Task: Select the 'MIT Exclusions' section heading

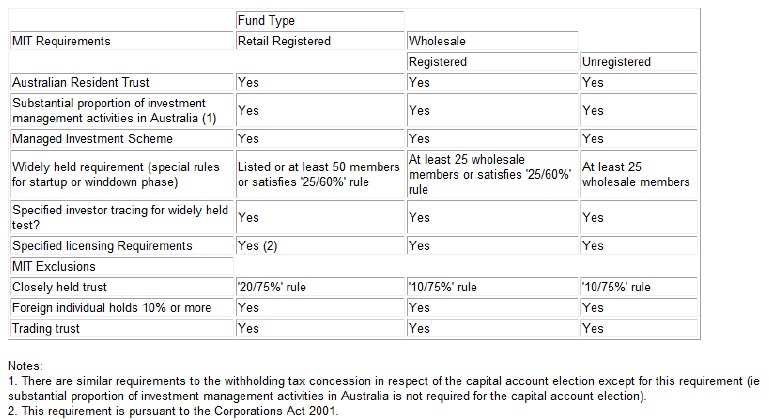Action: [x=122, y=266]
